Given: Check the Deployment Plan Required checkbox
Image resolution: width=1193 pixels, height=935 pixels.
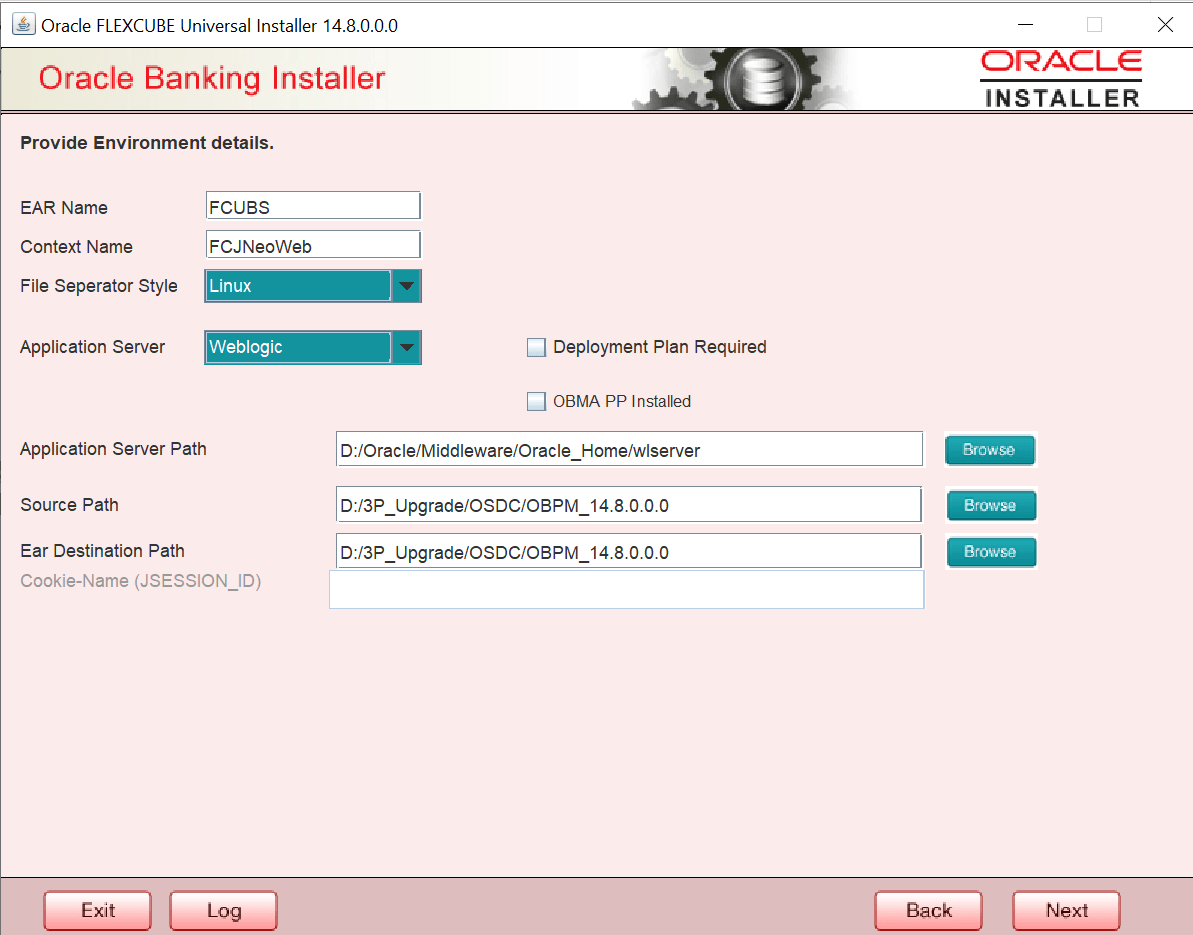Looking at the screenshot, I should click(536, 348).
